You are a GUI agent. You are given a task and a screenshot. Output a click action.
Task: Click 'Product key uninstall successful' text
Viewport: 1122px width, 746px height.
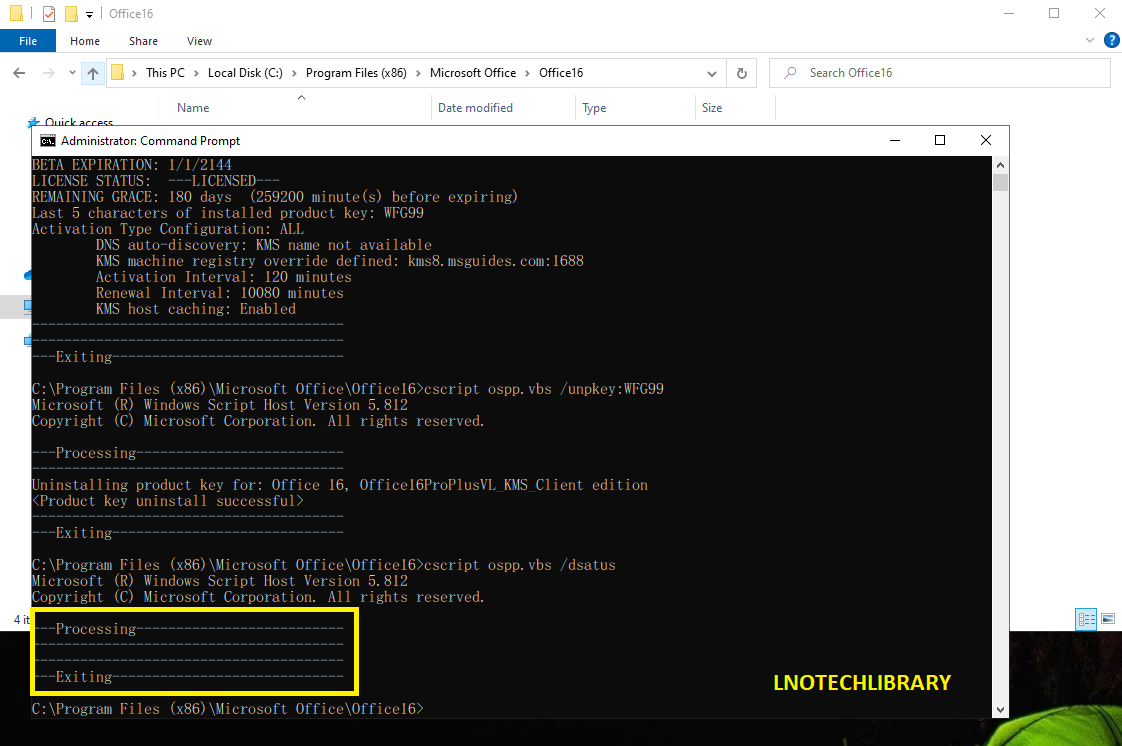click(167, 501)
